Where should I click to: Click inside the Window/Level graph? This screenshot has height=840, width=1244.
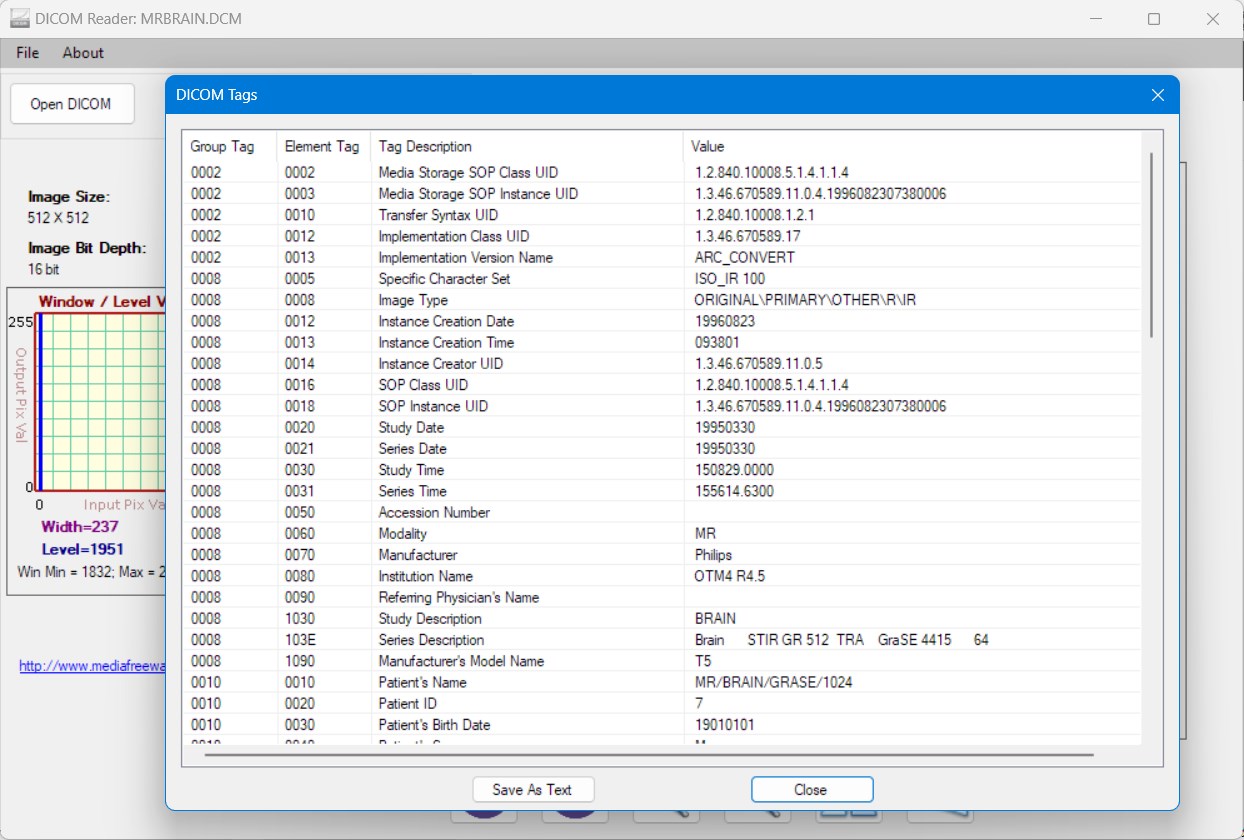point(100,400)
